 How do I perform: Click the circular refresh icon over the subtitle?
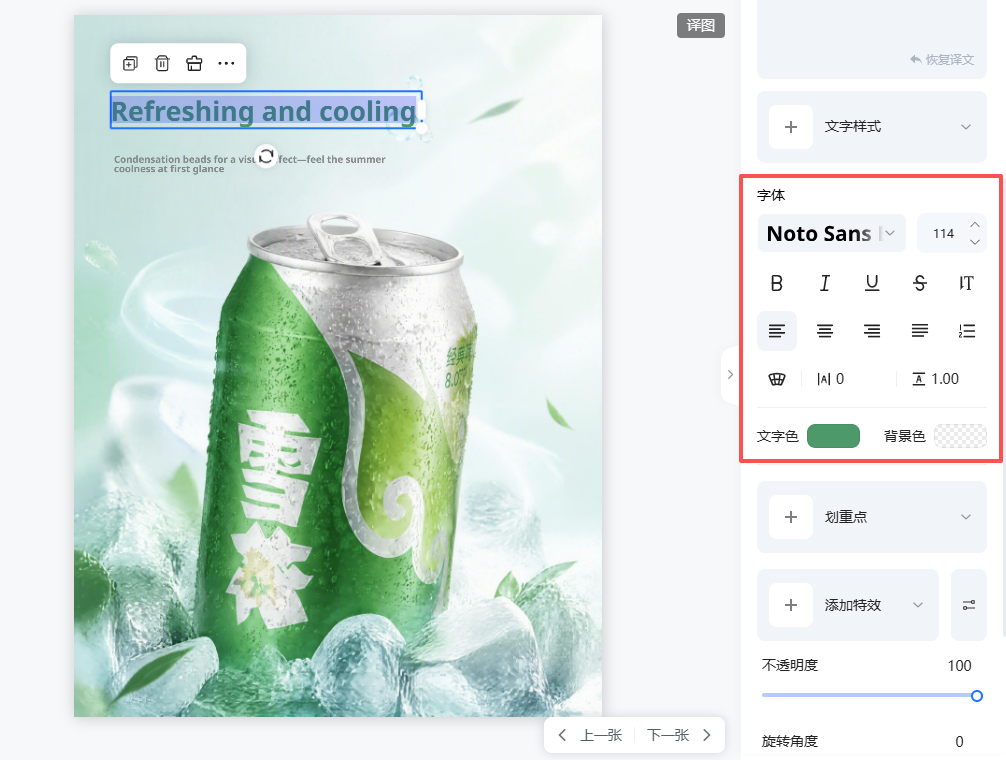(x=266, y=156)
